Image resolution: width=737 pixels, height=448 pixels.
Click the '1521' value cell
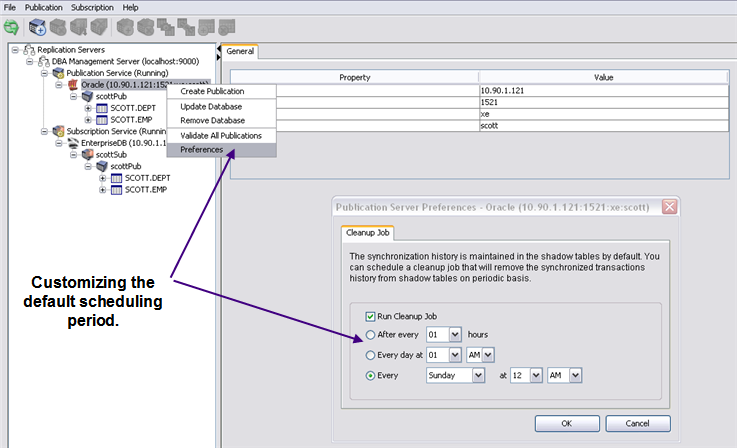click(x=604, y=102)
